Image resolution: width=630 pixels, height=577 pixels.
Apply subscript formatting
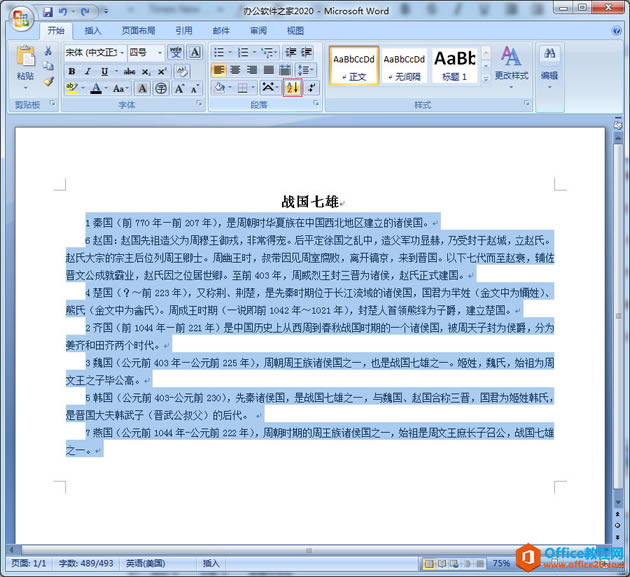click(146, 72)
